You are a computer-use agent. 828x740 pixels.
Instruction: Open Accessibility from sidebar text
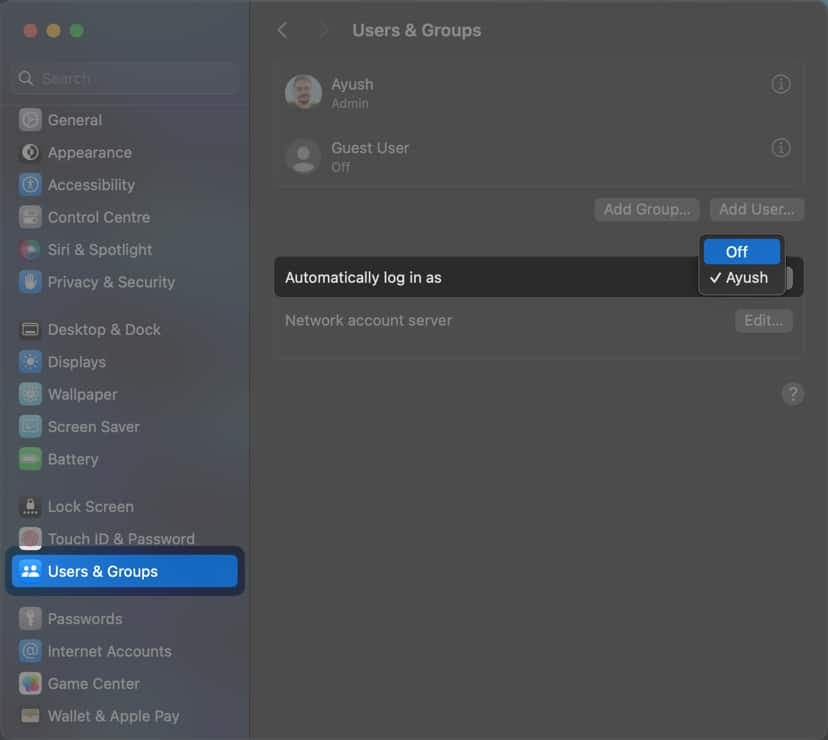pyautogui.click(x=91, y=185)
